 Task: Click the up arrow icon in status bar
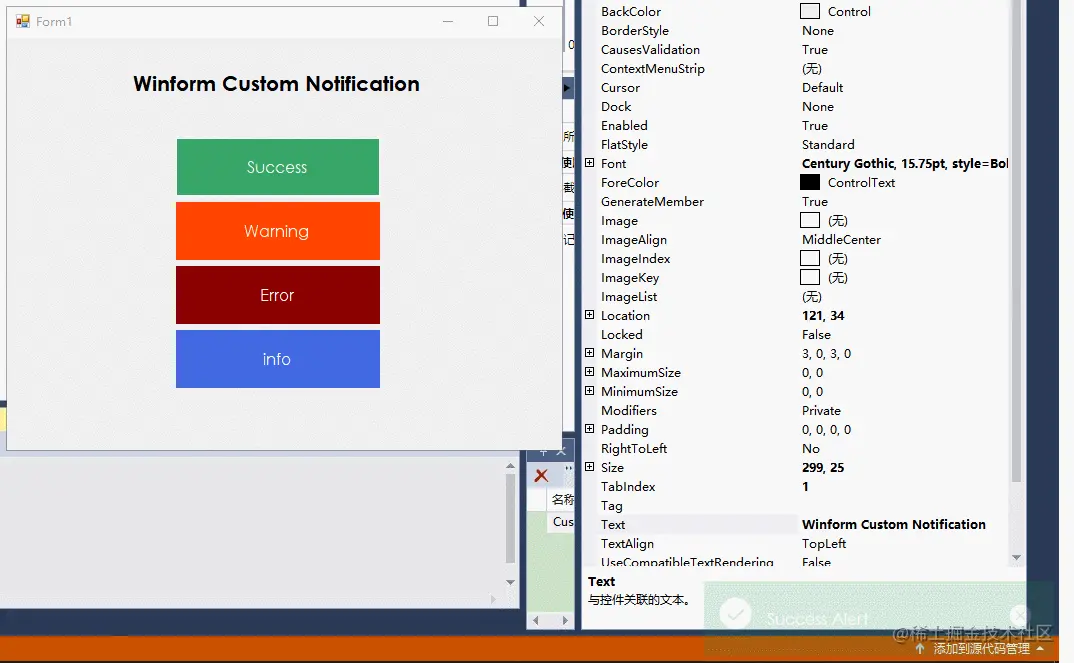(x=920, y=649)
